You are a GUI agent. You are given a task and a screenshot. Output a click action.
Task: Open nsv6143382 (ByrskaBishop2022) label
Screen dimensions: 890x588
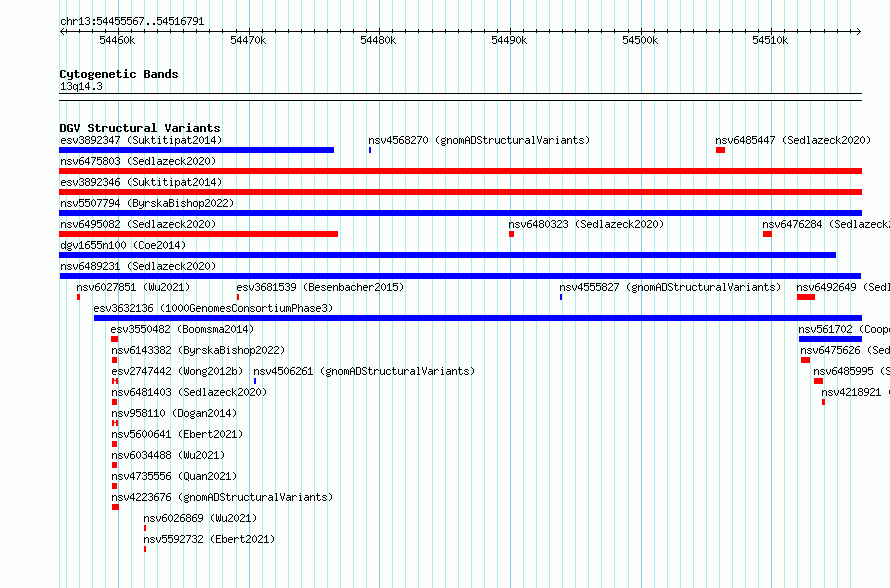click(198, 350)
